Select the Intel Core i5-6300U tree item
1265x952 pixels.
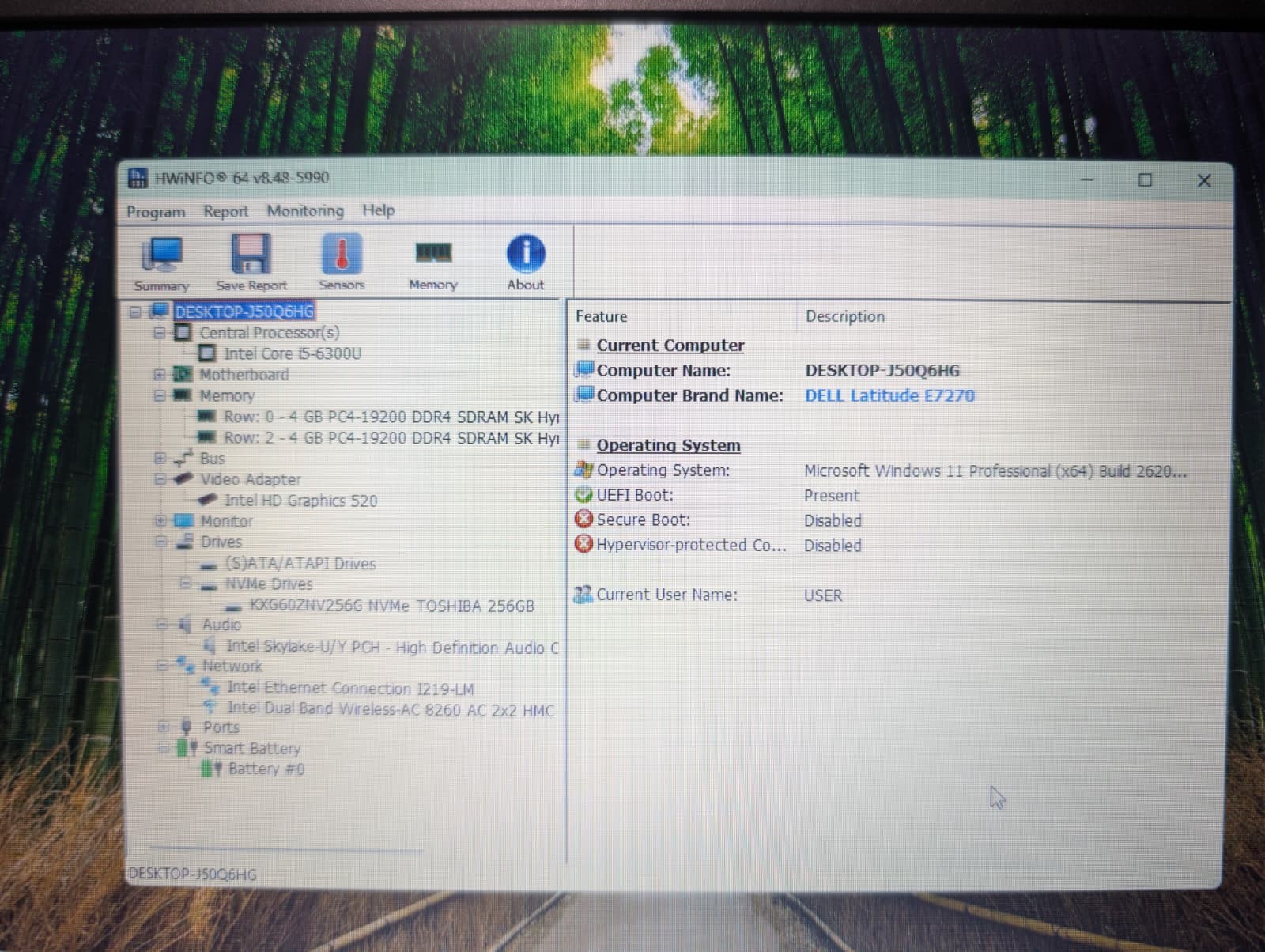tap(293, 353)
